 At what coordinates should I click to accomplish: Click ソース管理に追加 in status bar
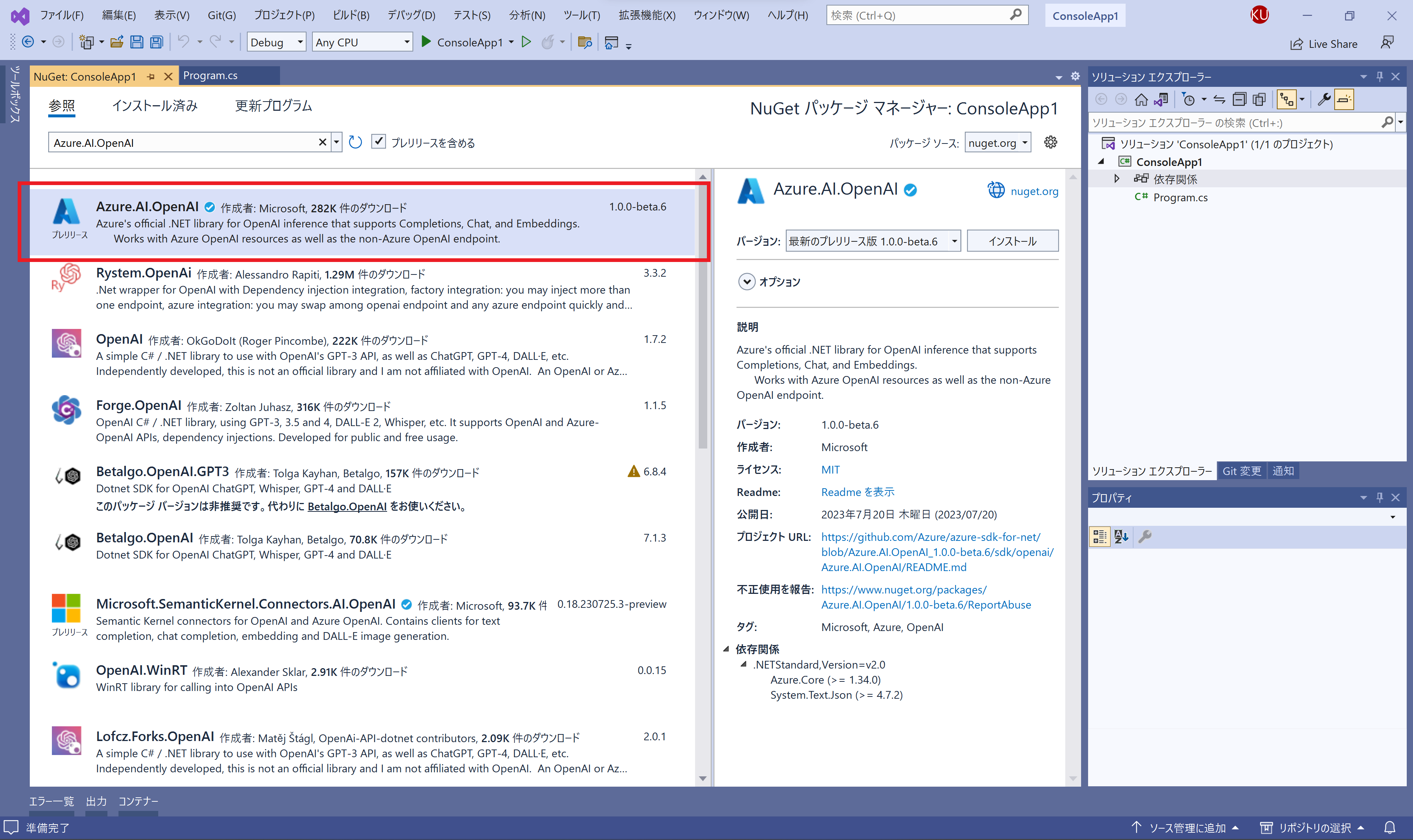pos(1186,827)
